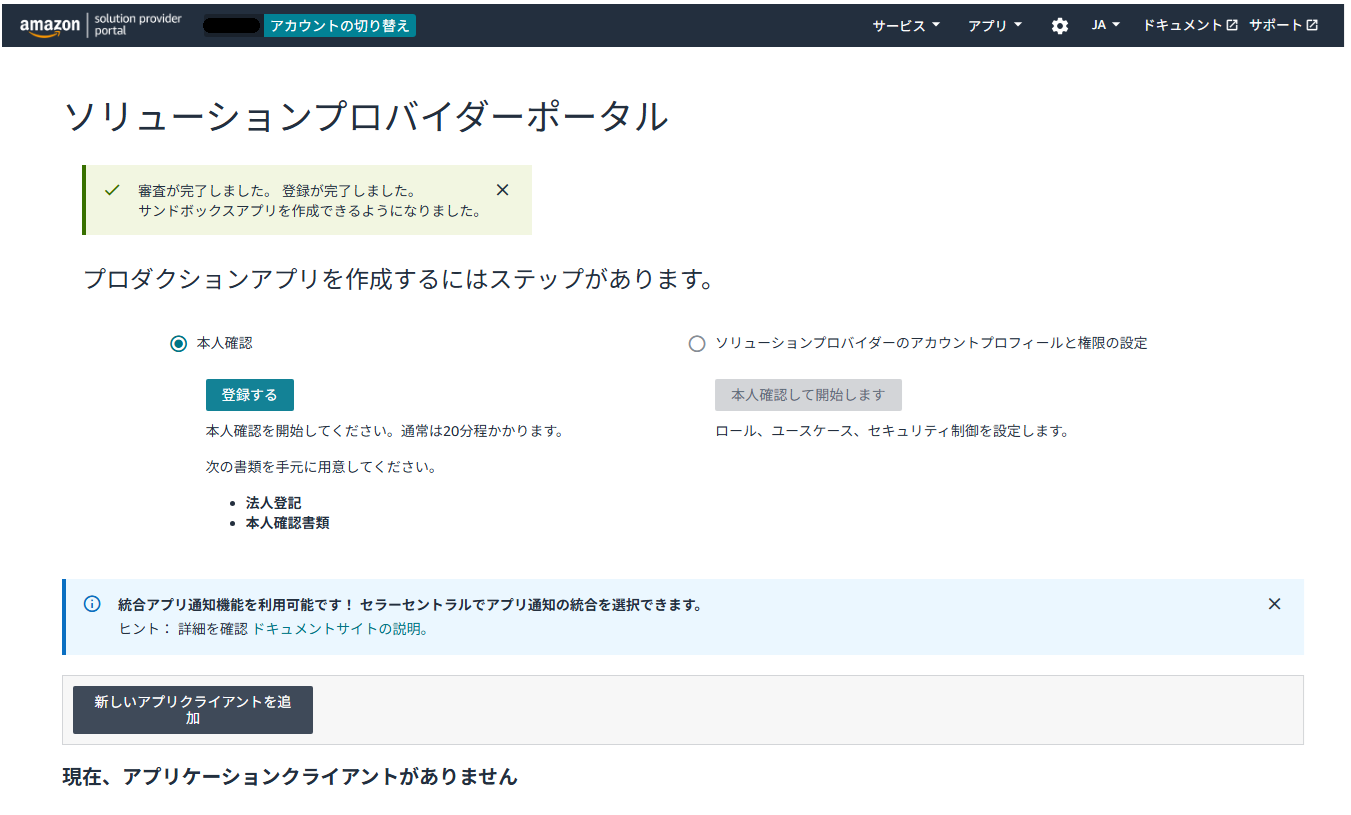Image resolution: width=1351 pixels, height=815 pixels.
Task: Click text サンドボックスアプリを作成できるようになりました
Action: click(311, 211)
